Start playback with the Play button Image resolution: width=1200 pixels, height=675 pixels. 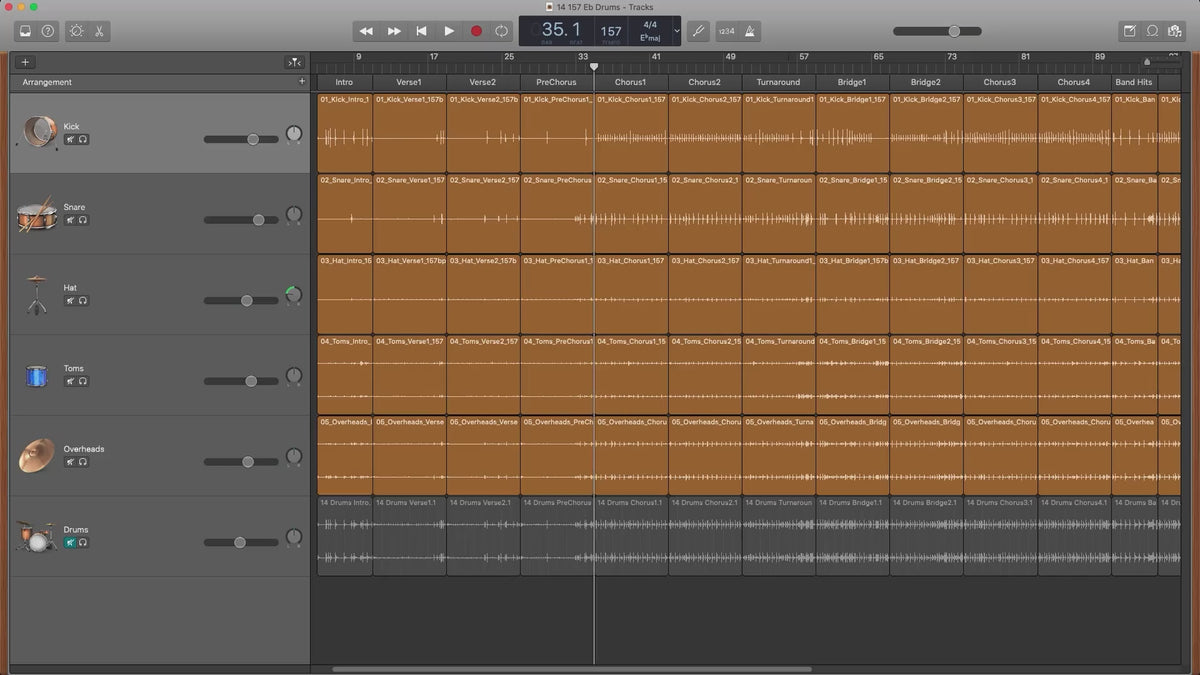pos(449,31)
